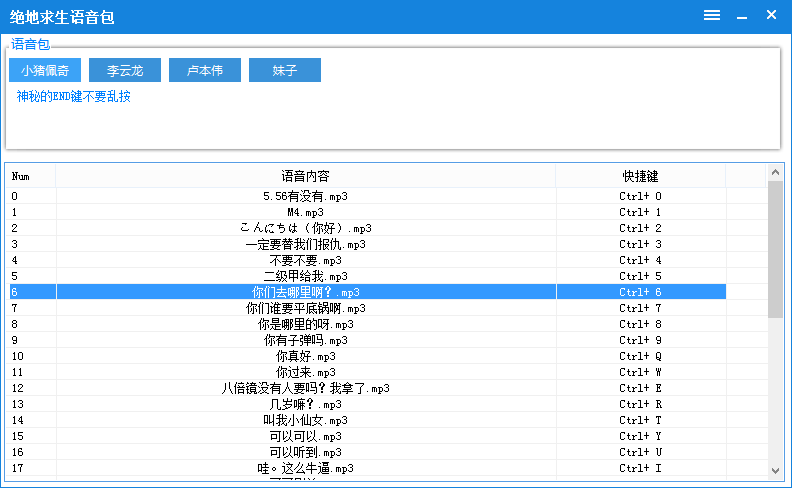Select the M4.mp3 voice entry
This screenshot has width=792, height=488.
[305, 212]
